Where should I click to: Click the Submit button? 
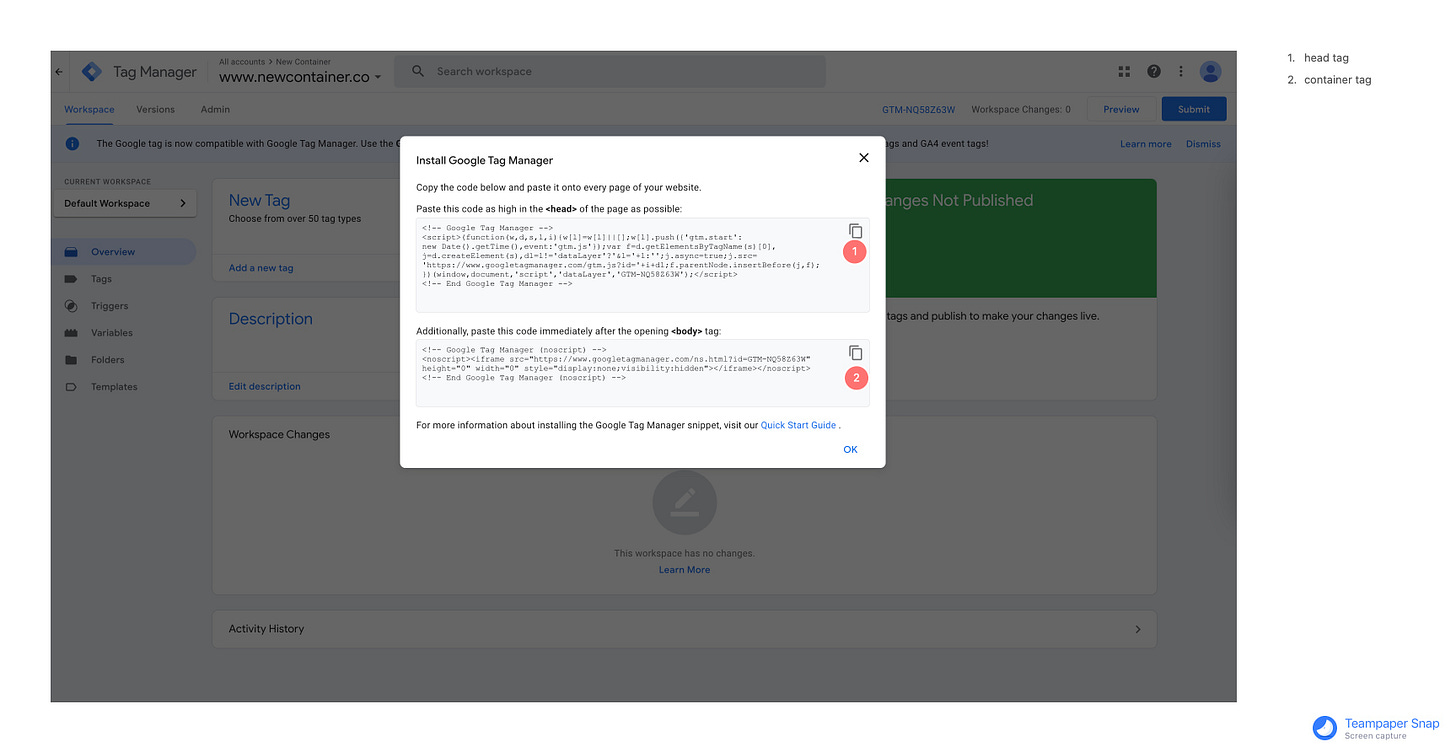(x=1194, y=110)
